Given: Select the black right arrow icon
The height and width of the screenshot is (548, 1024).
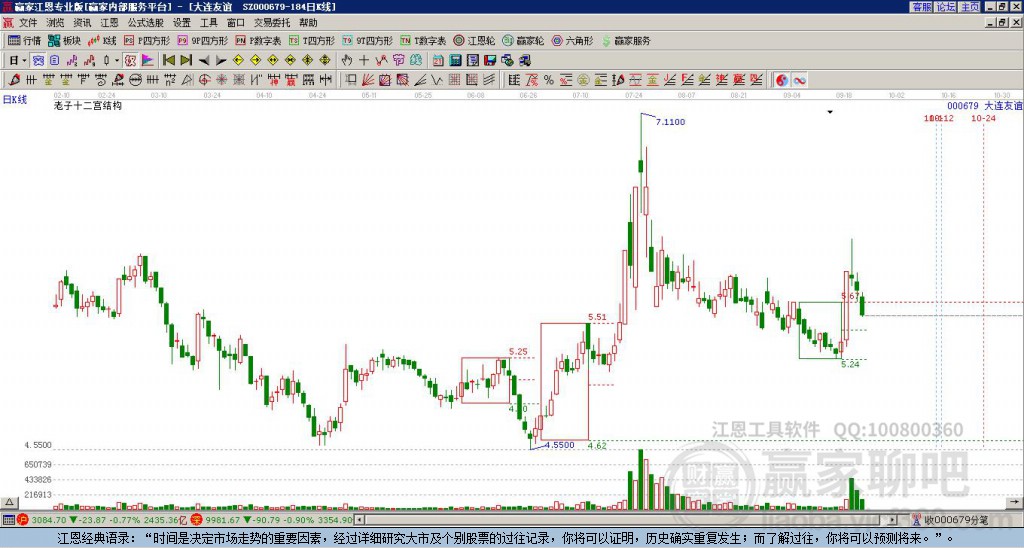Looking at the screenshot, I should pos(221,61).
